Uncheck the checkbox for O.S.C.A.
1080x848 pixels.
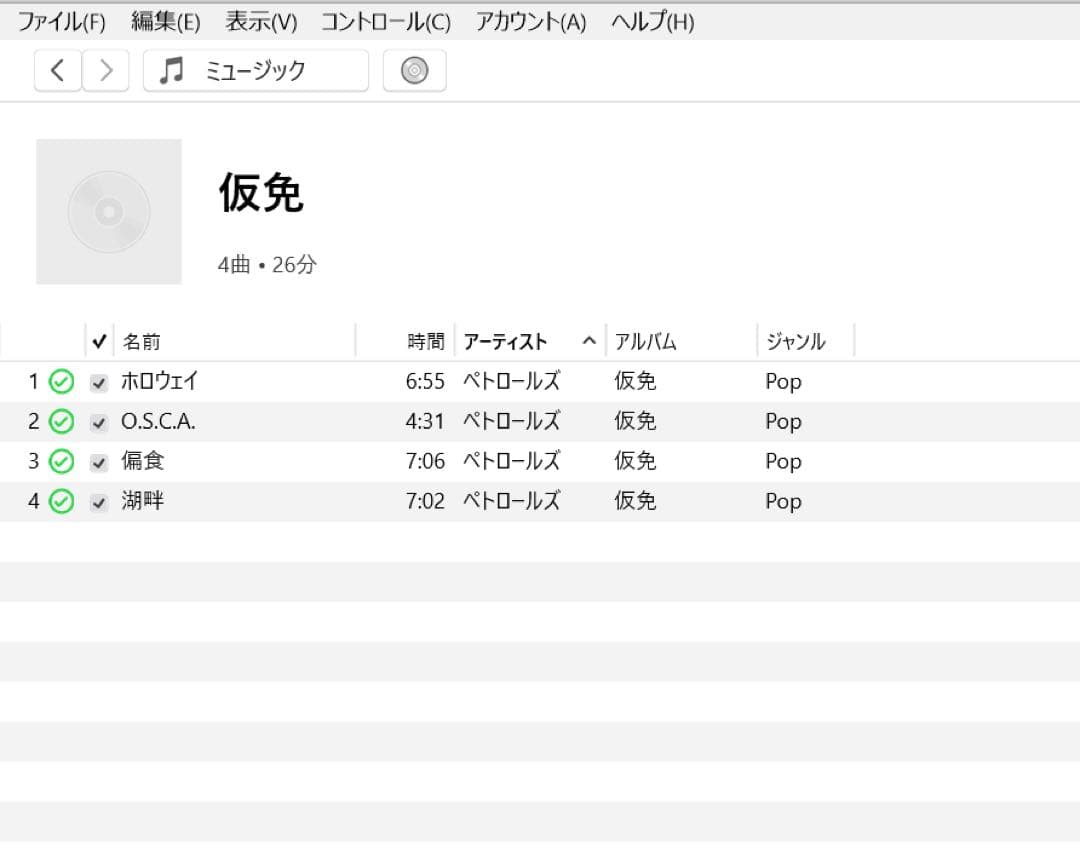point(99,423)
